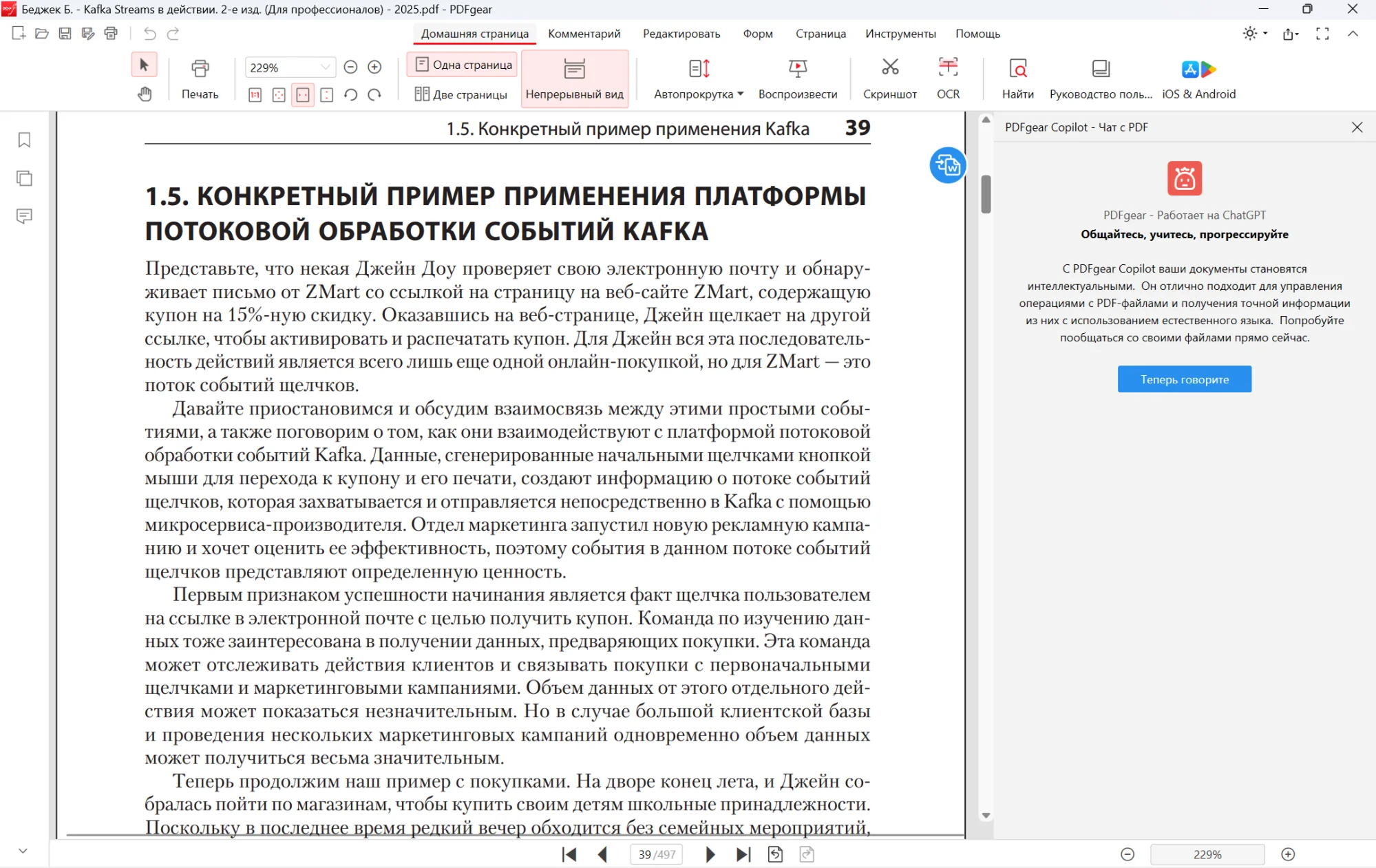Go to the next page
The height and width of the screenshot is (868, 1376).
coord(710,854)
